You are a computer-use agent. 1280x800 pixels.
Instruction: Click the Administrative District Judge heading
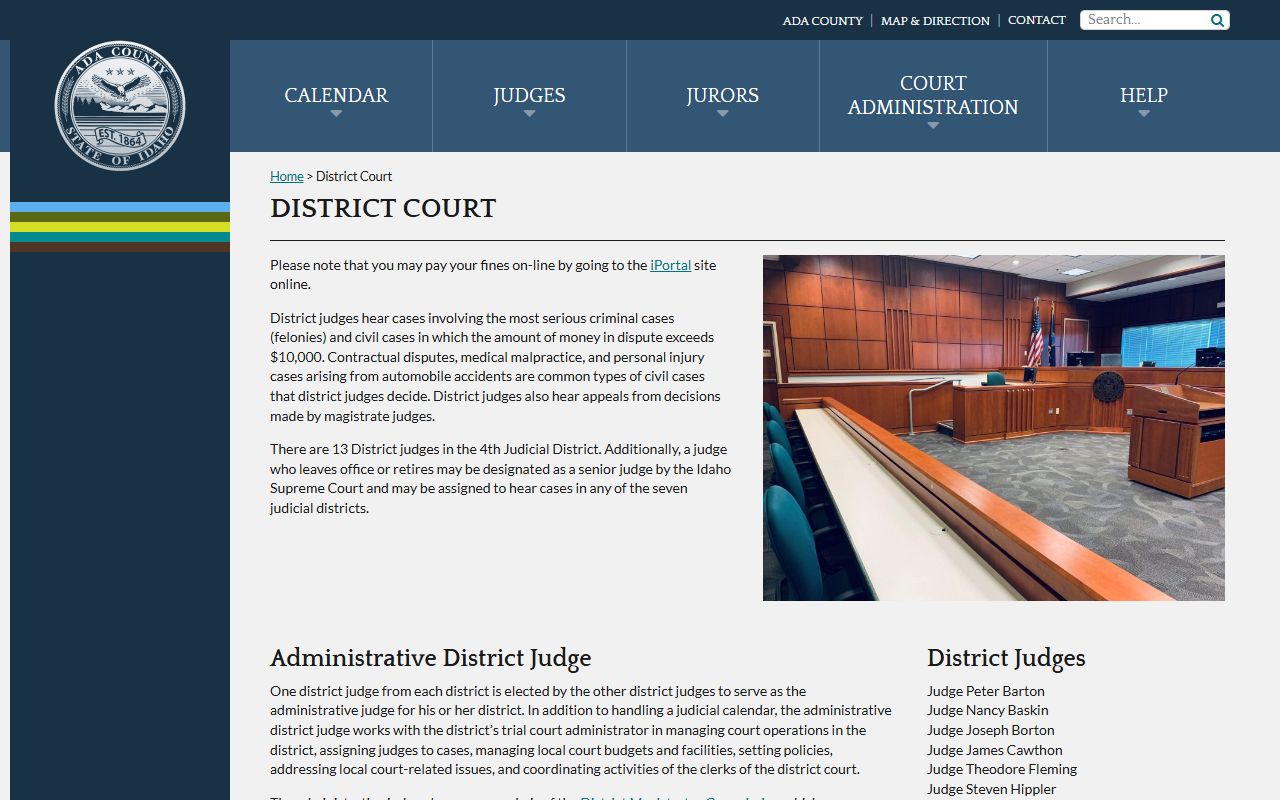click(x=431, y=658)
